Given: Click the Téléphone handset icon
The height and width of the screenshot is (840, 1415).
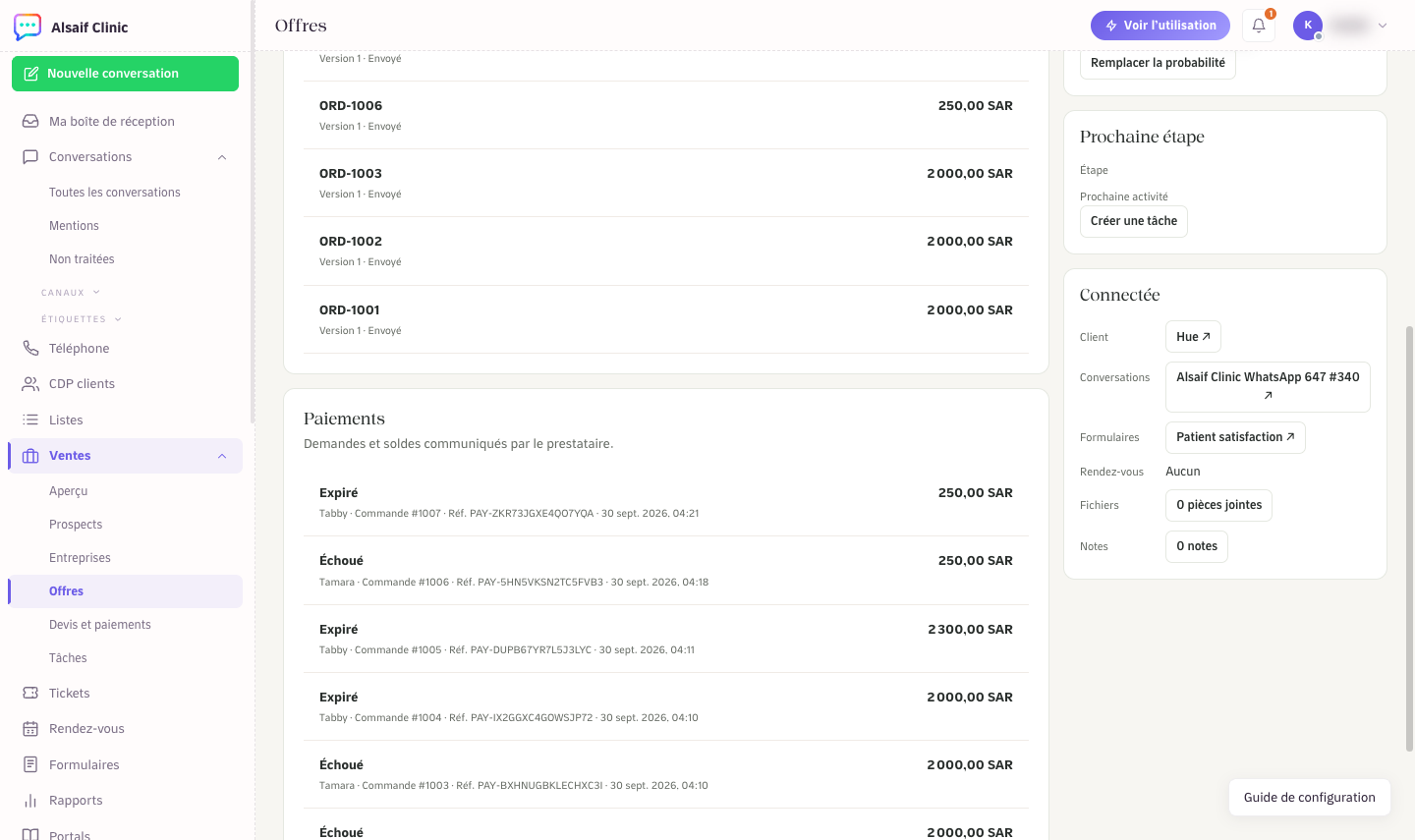Looking at the screenshot, I should [30, 349].
